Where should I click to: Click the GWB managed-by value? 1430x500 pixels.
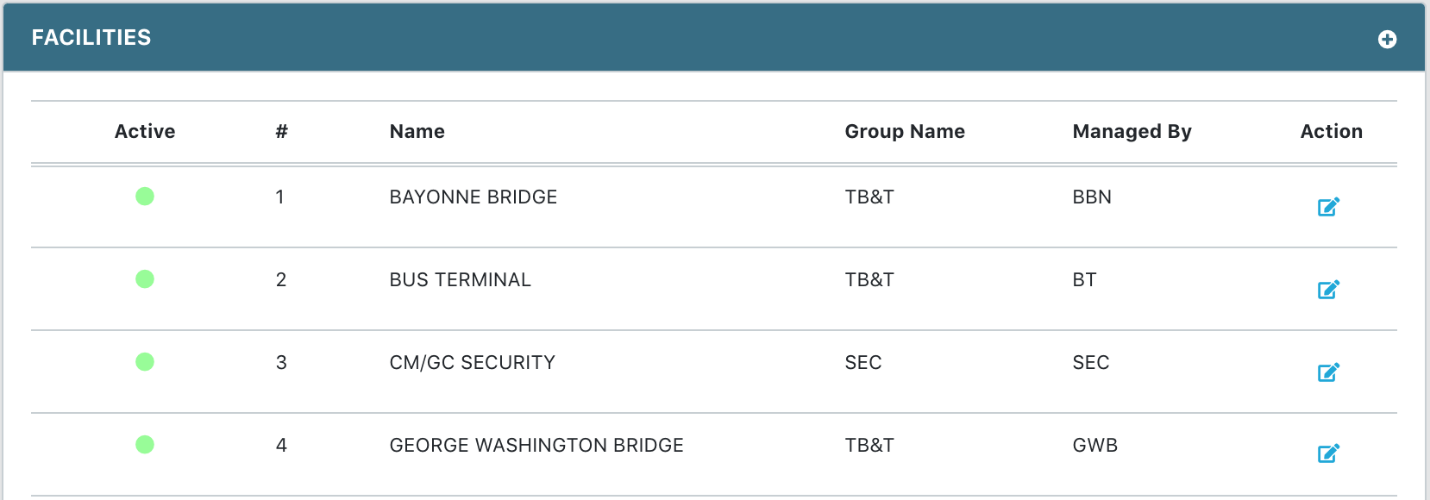click(1095, 445)
